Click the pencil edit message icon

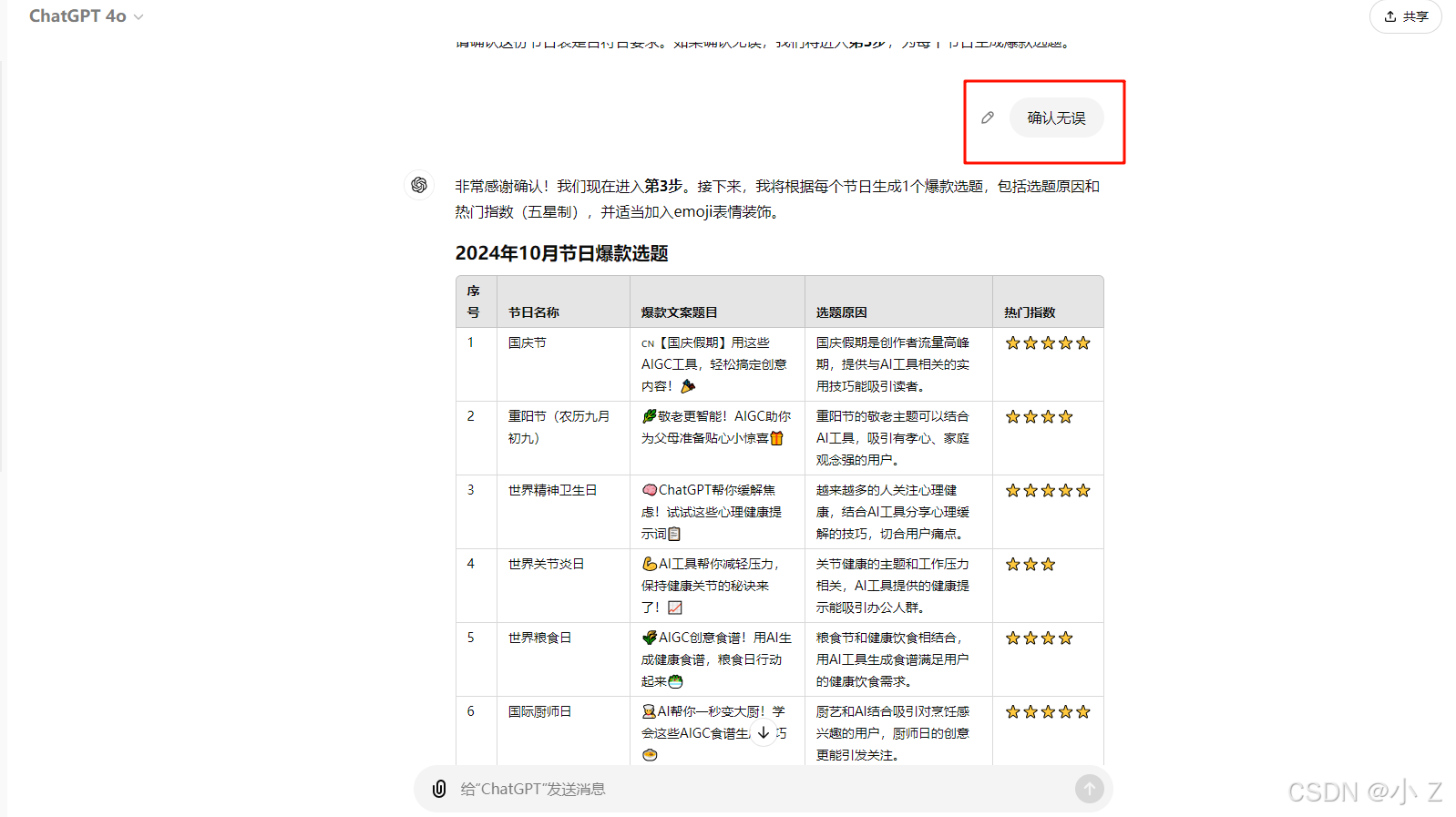click(988, 117)
